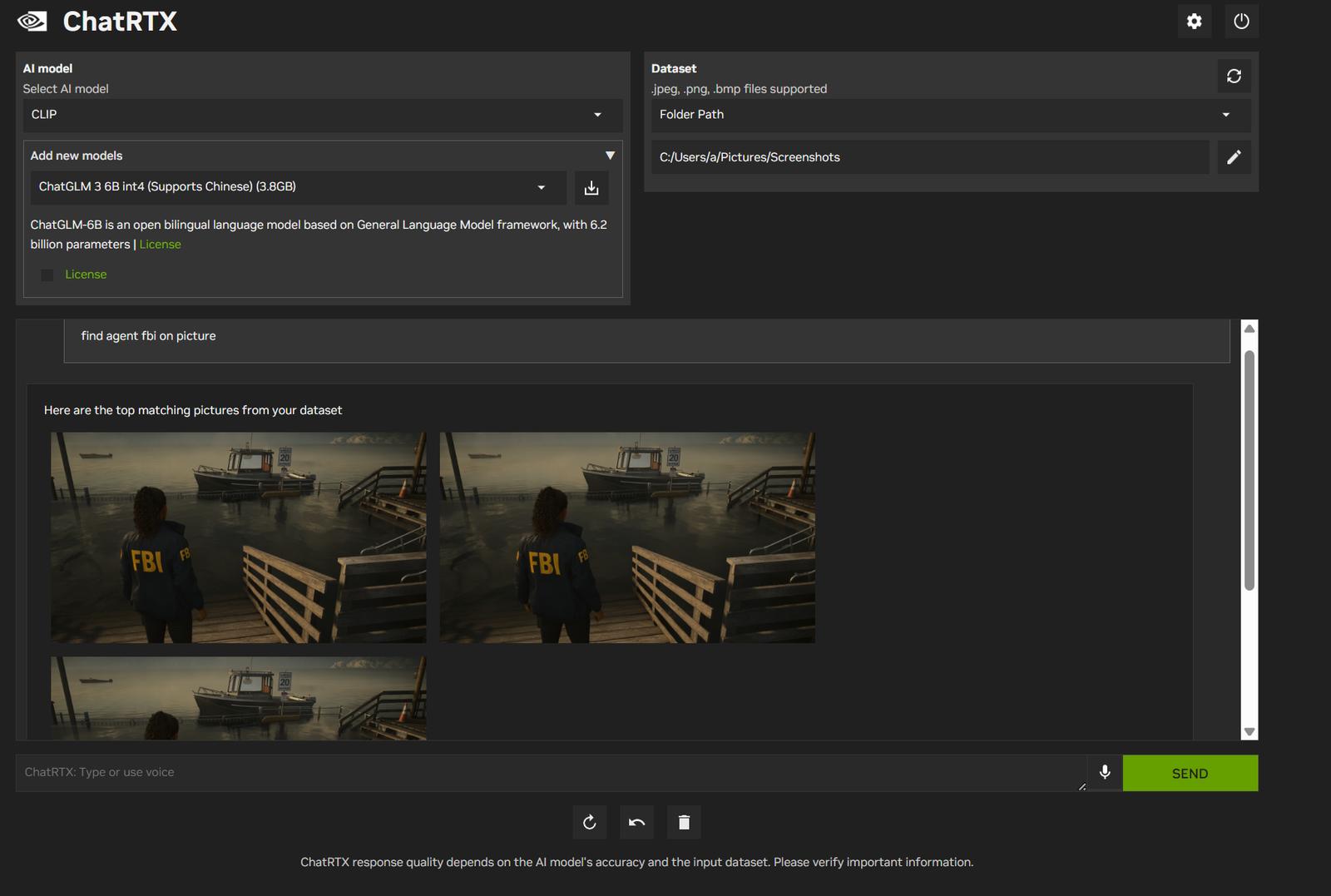Undo the last chat message
This screenshot has height=896, width=1331.
(636, 823)
